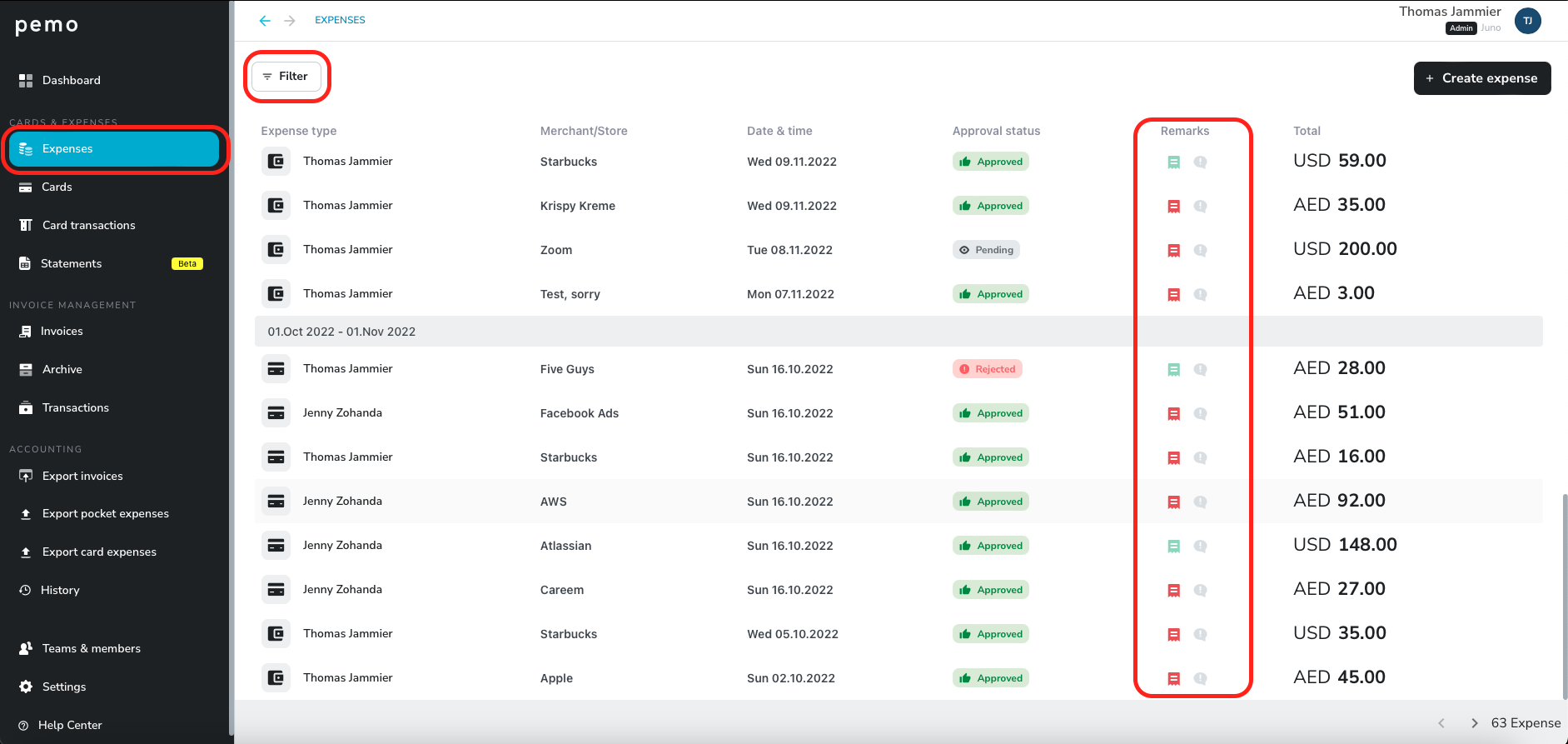Click the TJ user avatar
Screen dimensions: 1568x744
[1527, 21]
